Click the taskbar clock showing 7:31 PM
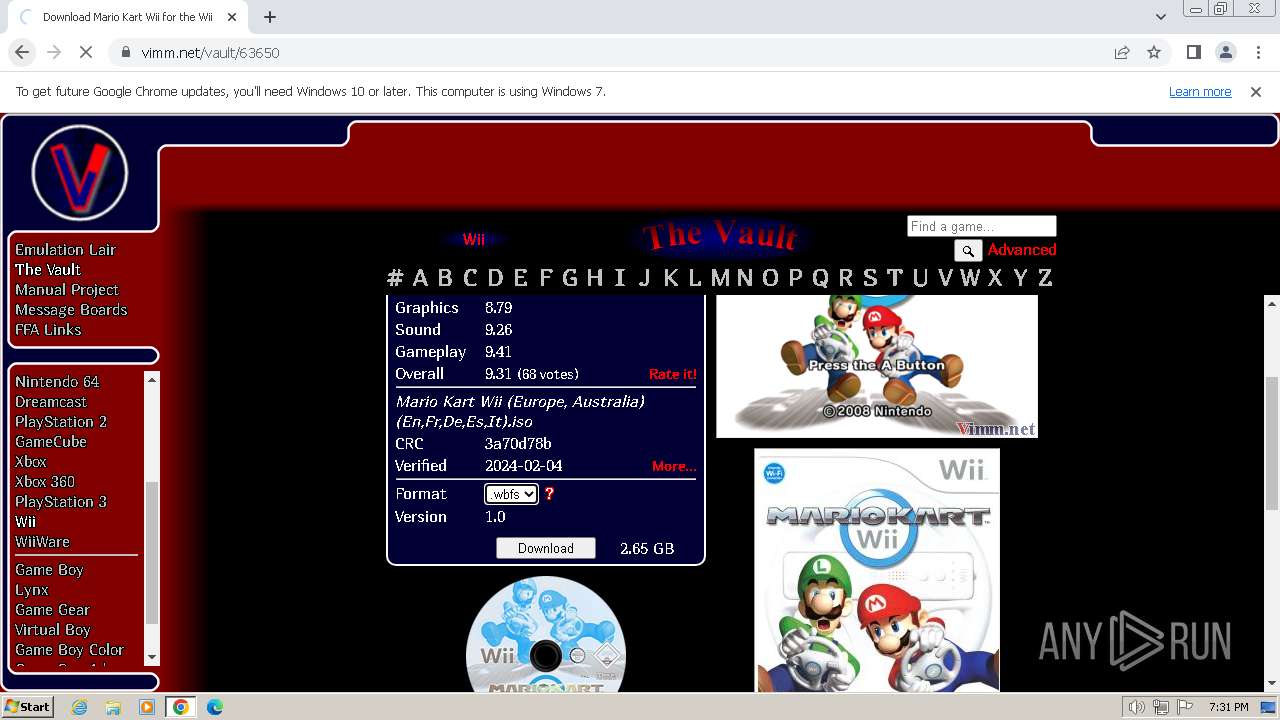Screen dimensions: 1280x720 coord(1228,707)
